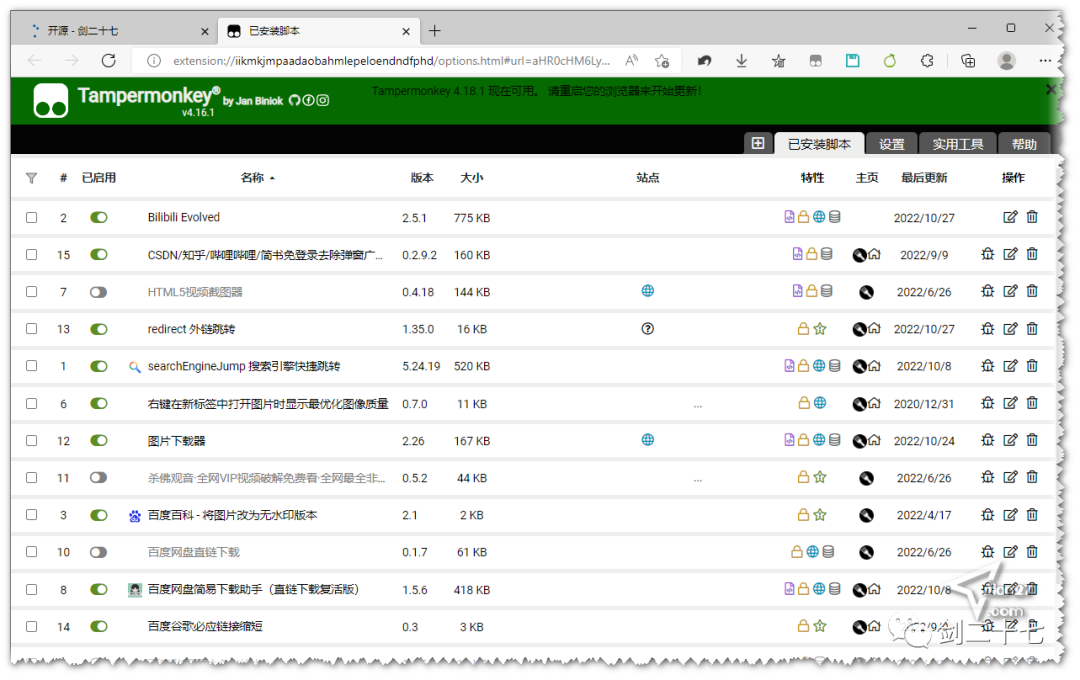The image size is (1080, 680).
Task: Edit the HTML5视频截图器 script
Action: point(1010,291)
